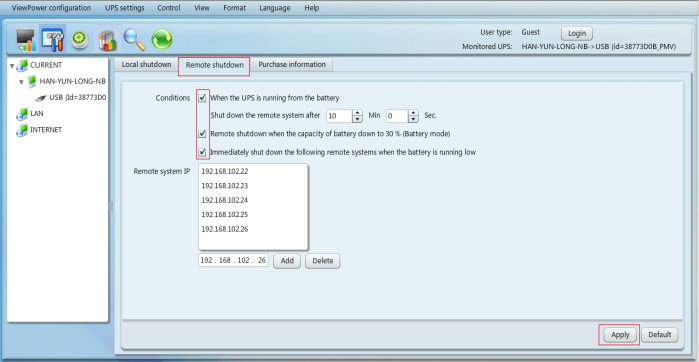Screen dimensions: 699x362
Task: Toggle remote shutdown at 30% battery capacity
Action: coord(202,134)
